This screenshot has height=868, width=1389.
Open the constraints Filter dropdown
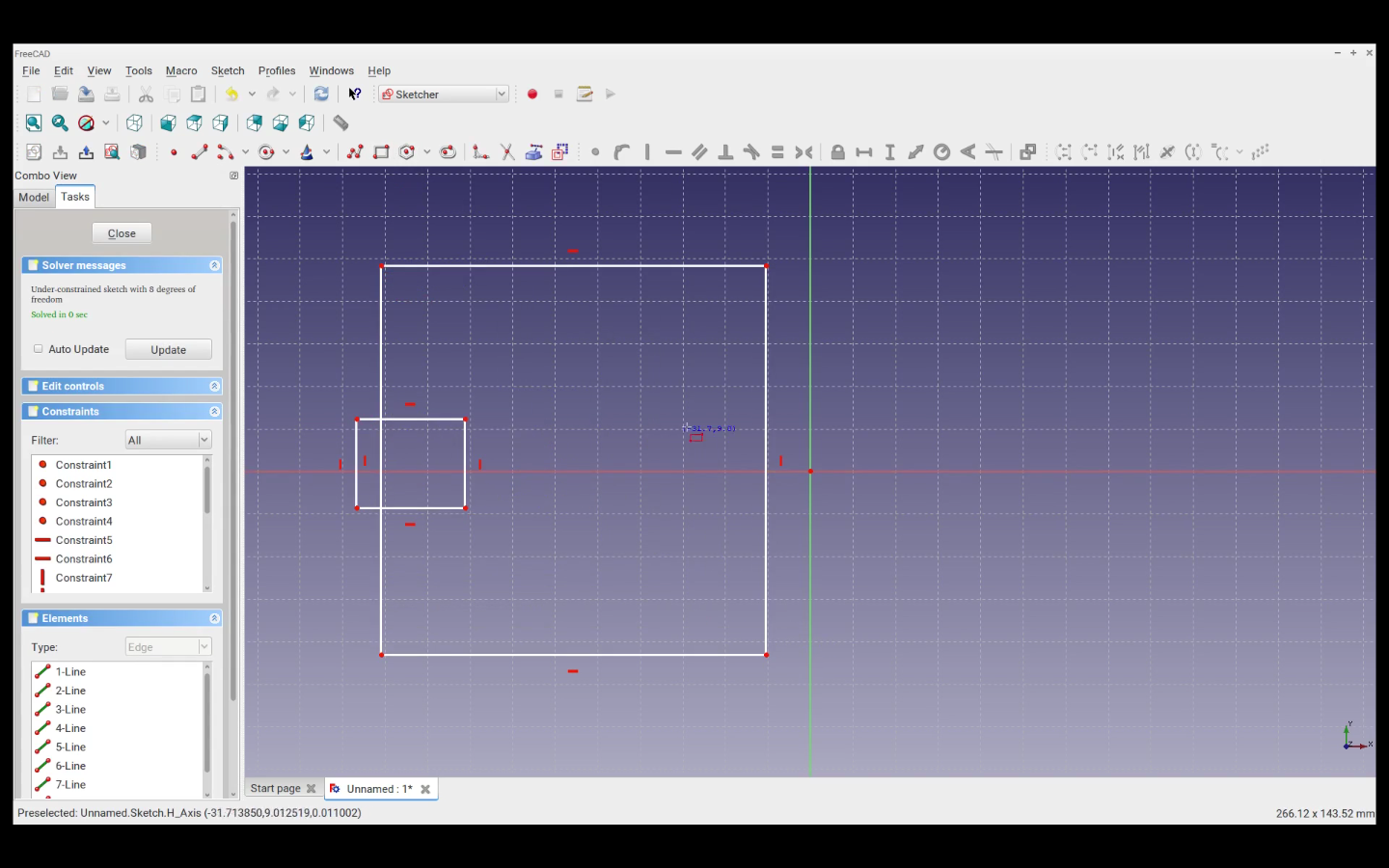168,441
